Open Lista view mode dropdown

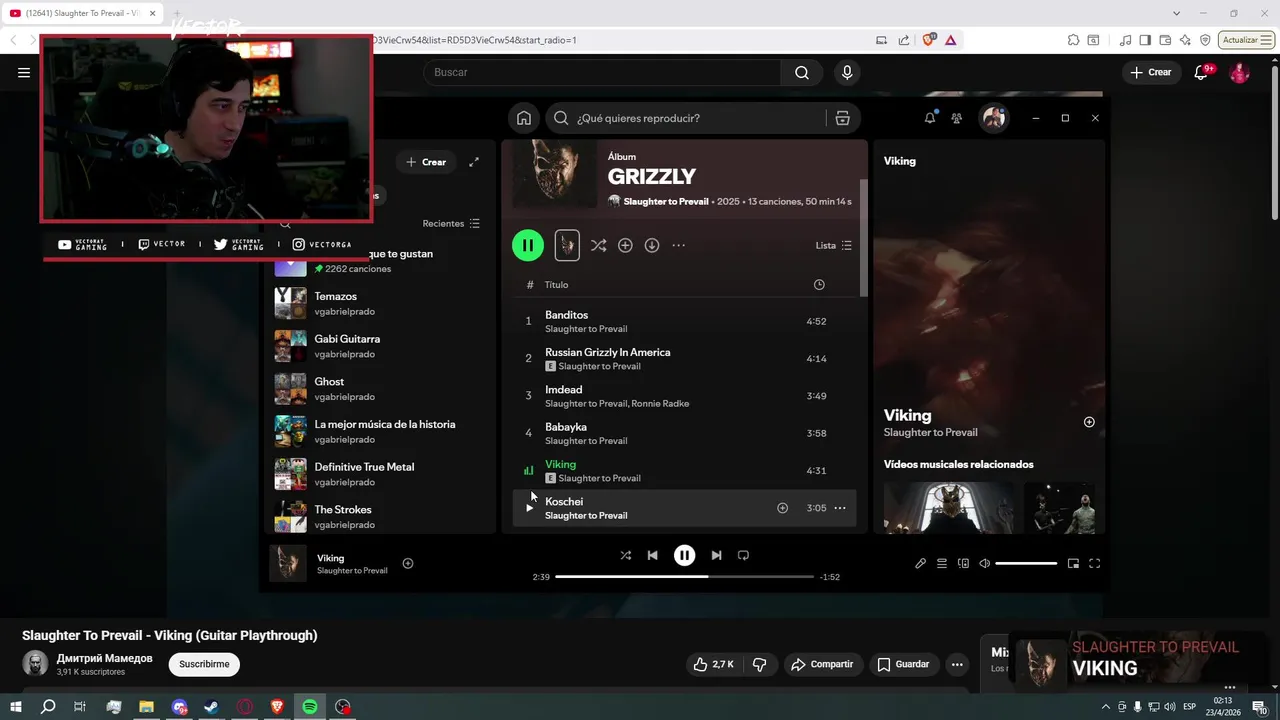[x=833, y=245]
